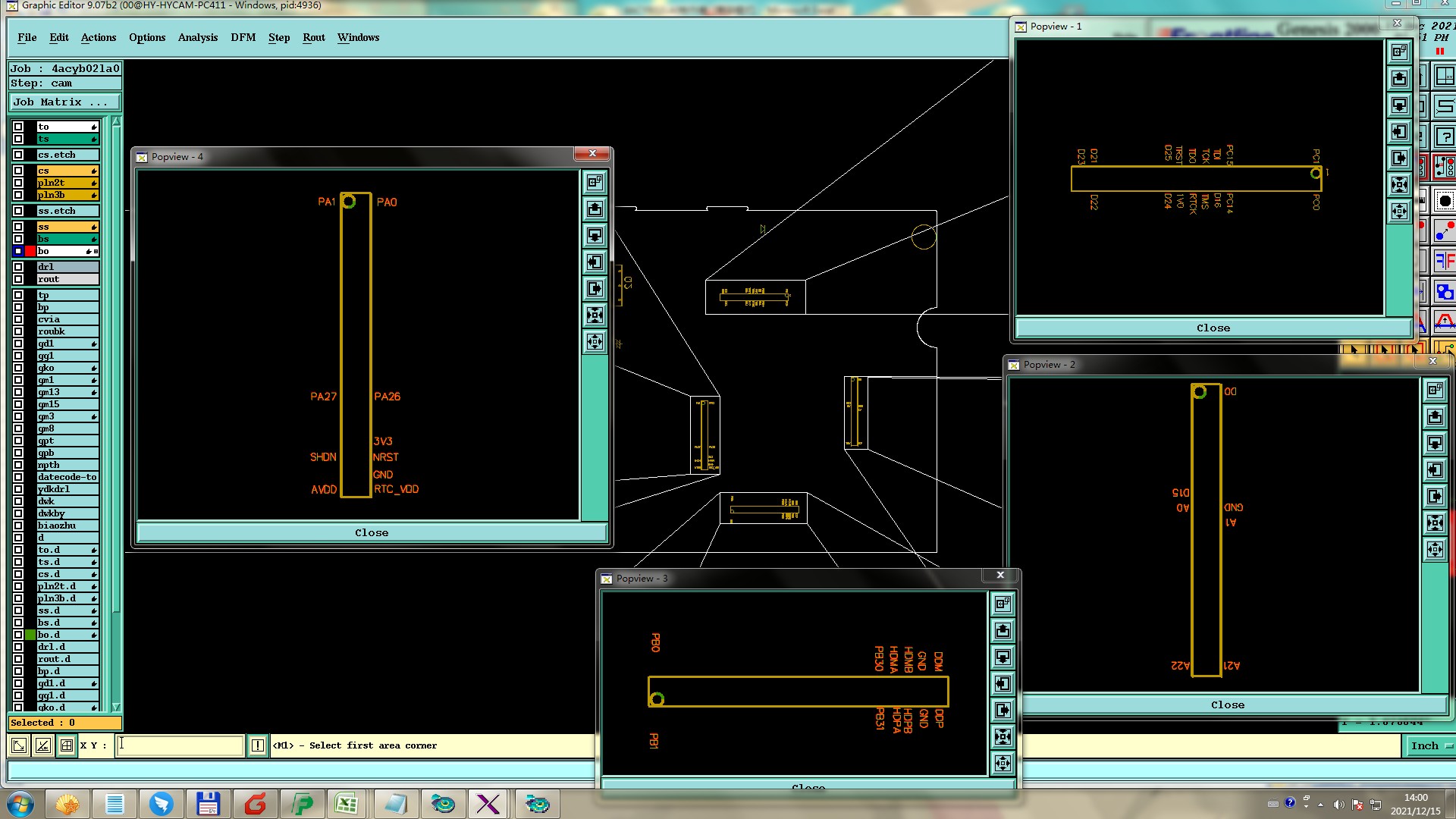The width and height of the screenshot is (1456, 819).
Task: Click layer list scroll down arrow
Action: 116,706
